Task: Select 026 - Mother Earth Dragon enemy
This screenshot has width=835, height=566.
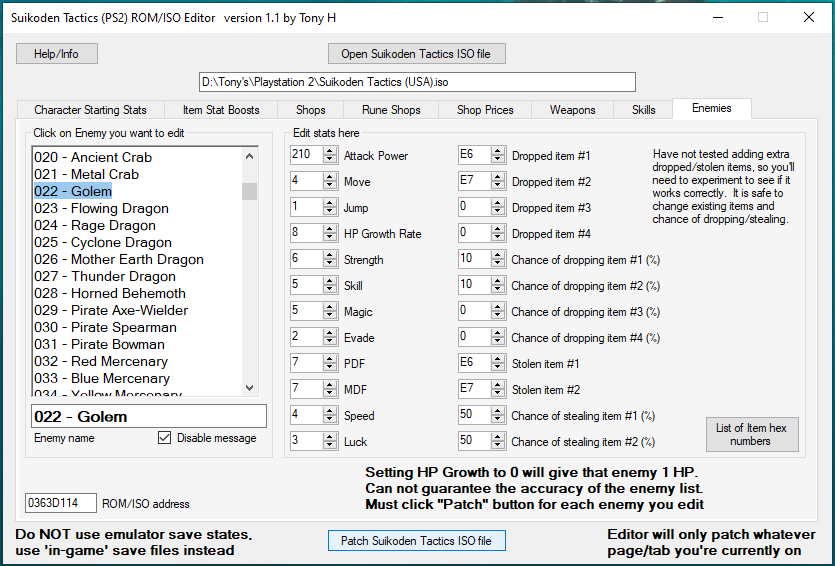Action: [136, 260]
